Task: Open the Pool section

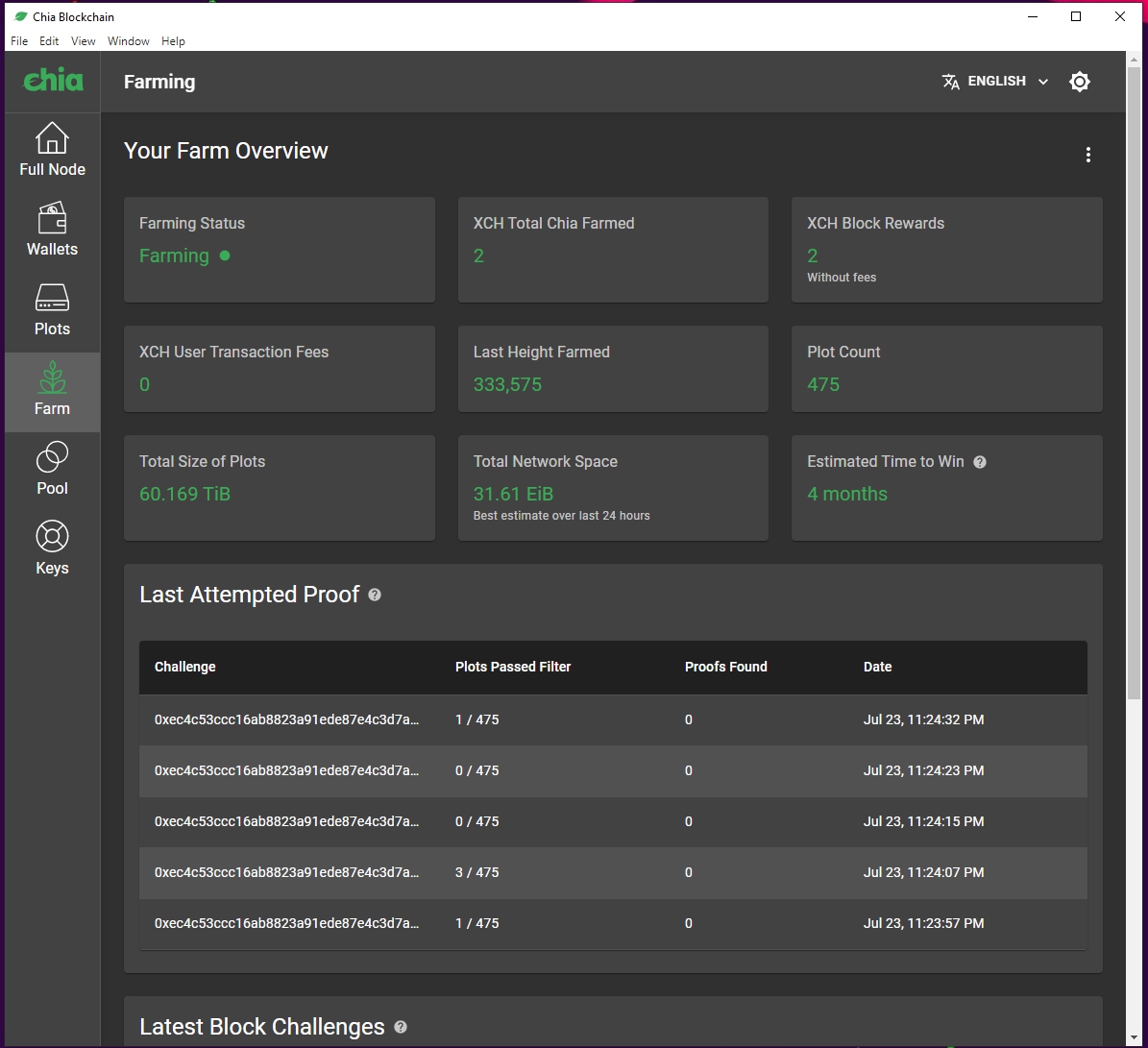Action: (x=52, y=469)
